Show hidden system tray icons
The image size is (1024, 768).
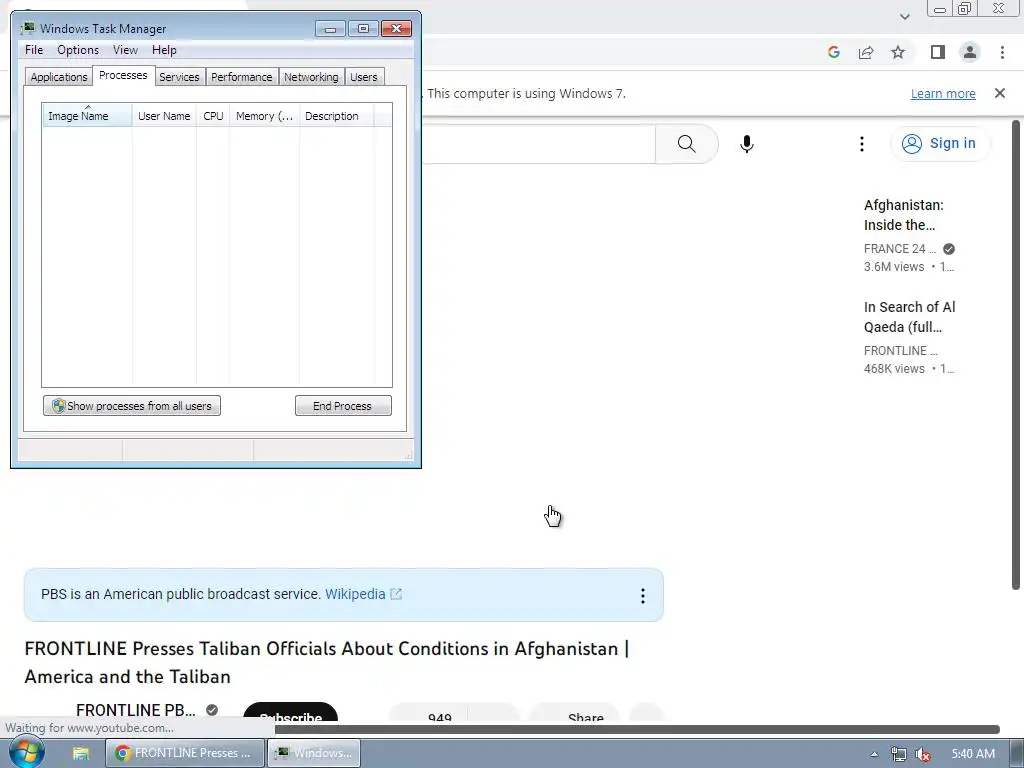click(874, 754)
